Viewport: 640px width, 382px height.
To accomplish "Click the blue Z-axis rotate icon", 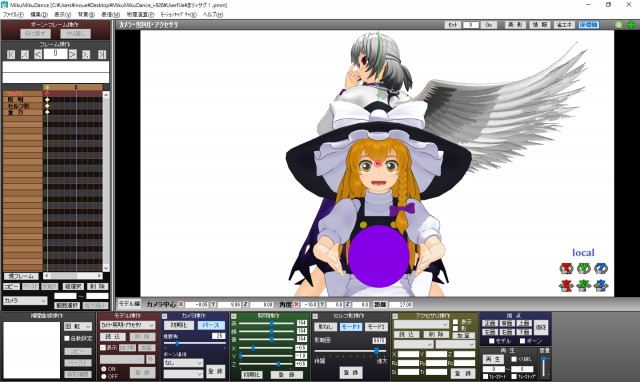I will click(x=601, y=268).
